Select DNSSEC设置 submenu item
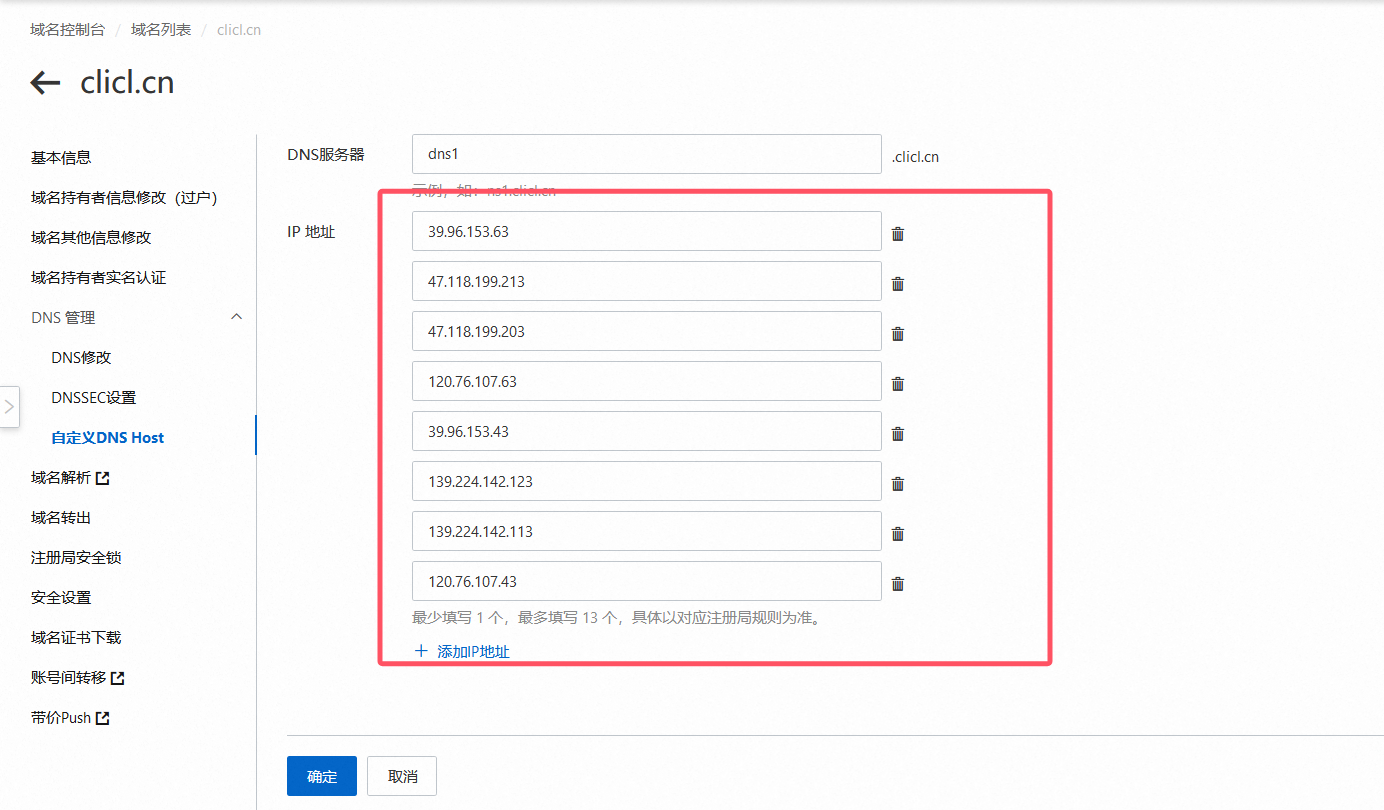This screenshot has height=810, width=1384. tap(93, 398)
